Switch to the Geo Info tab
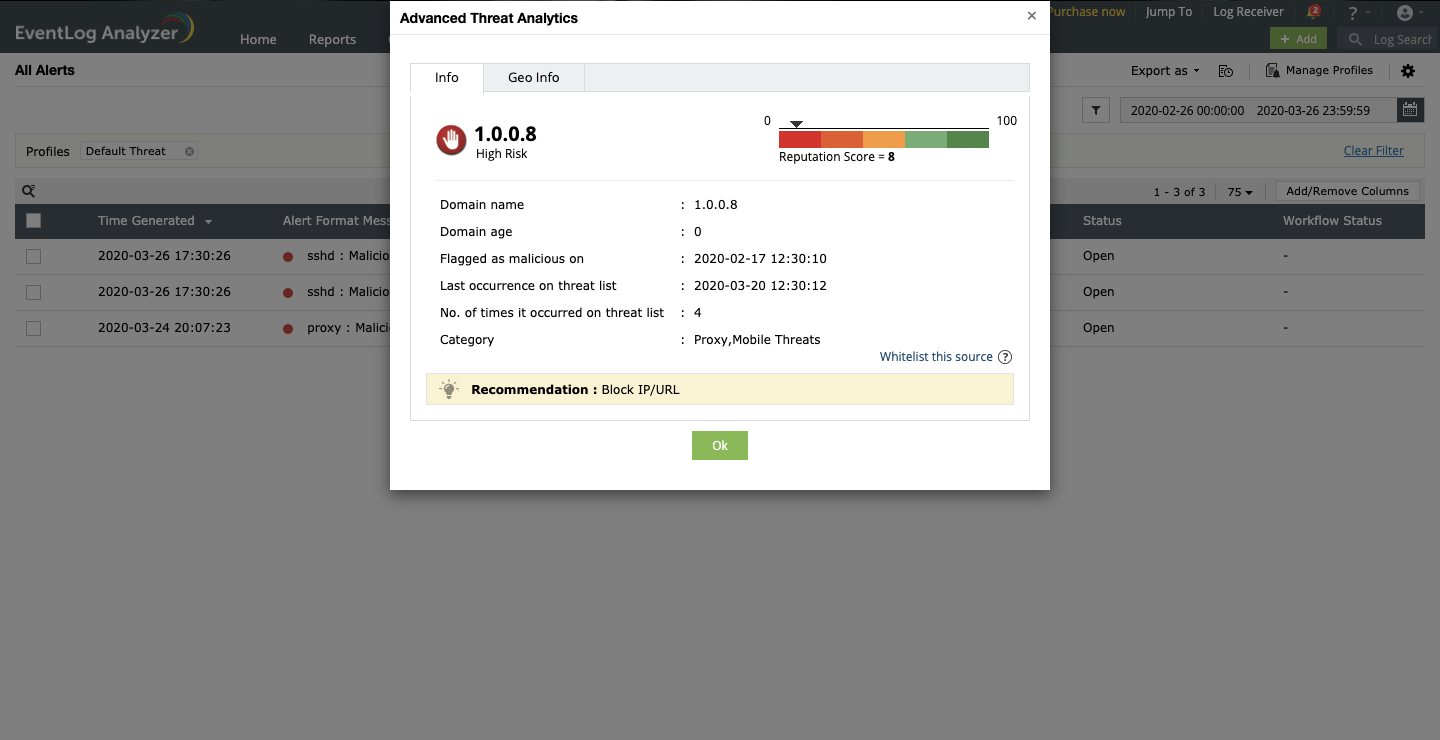Screen dimensions: 1440x740 [x=533, y=77]
